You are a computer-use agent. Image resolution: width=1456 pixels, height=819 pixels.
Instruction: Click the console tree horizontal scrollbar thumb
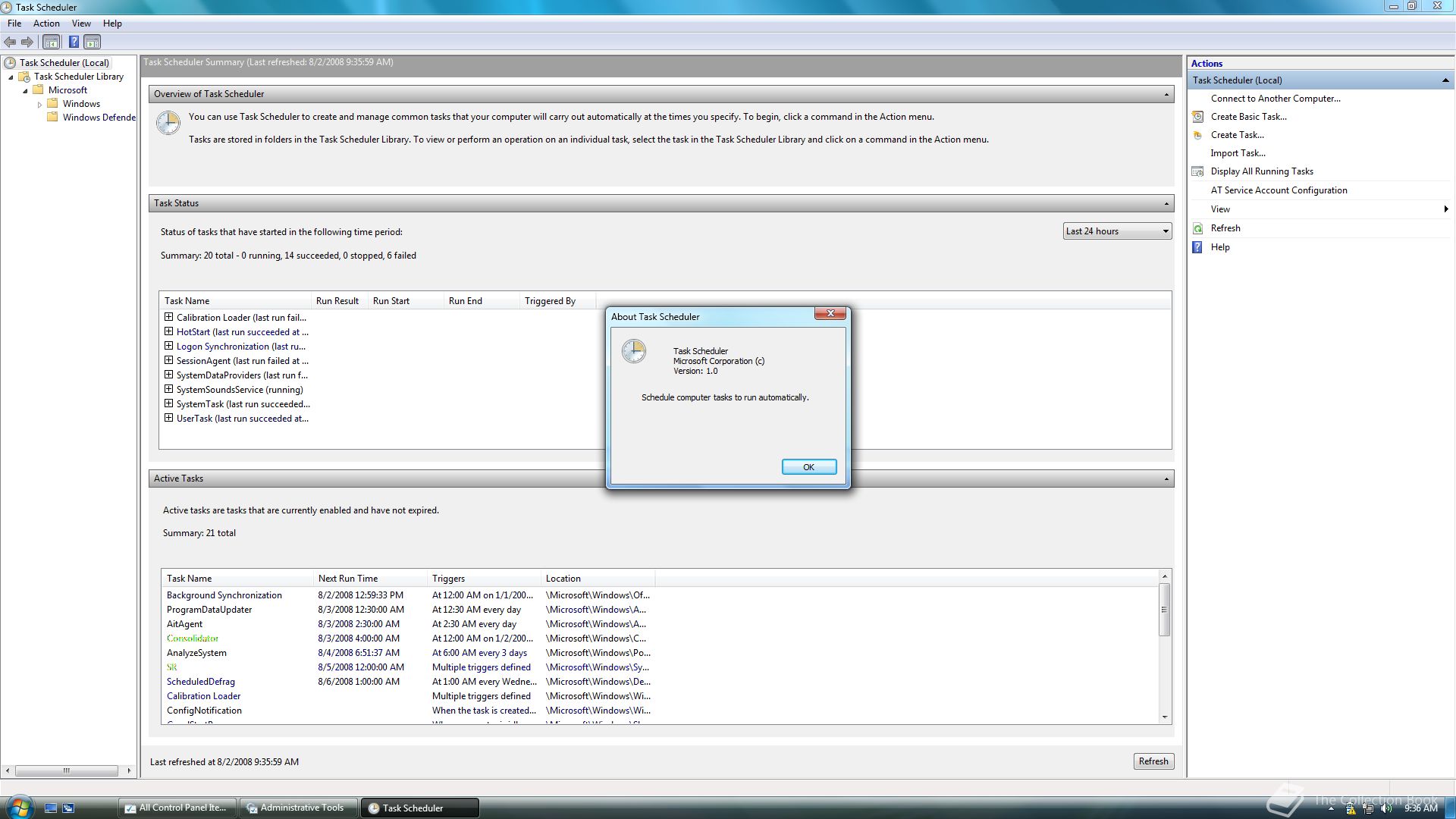coord(67,770)
